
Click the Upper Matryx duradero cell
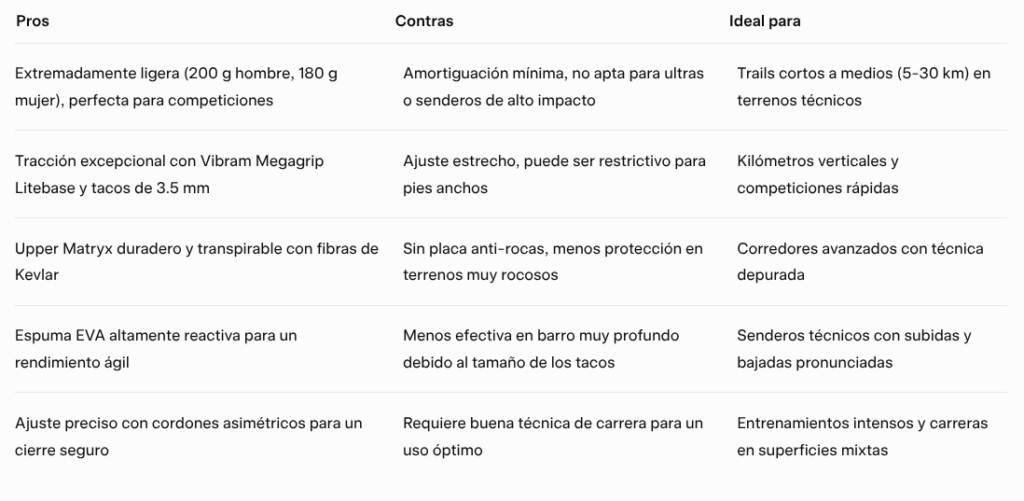coord(197,262)
